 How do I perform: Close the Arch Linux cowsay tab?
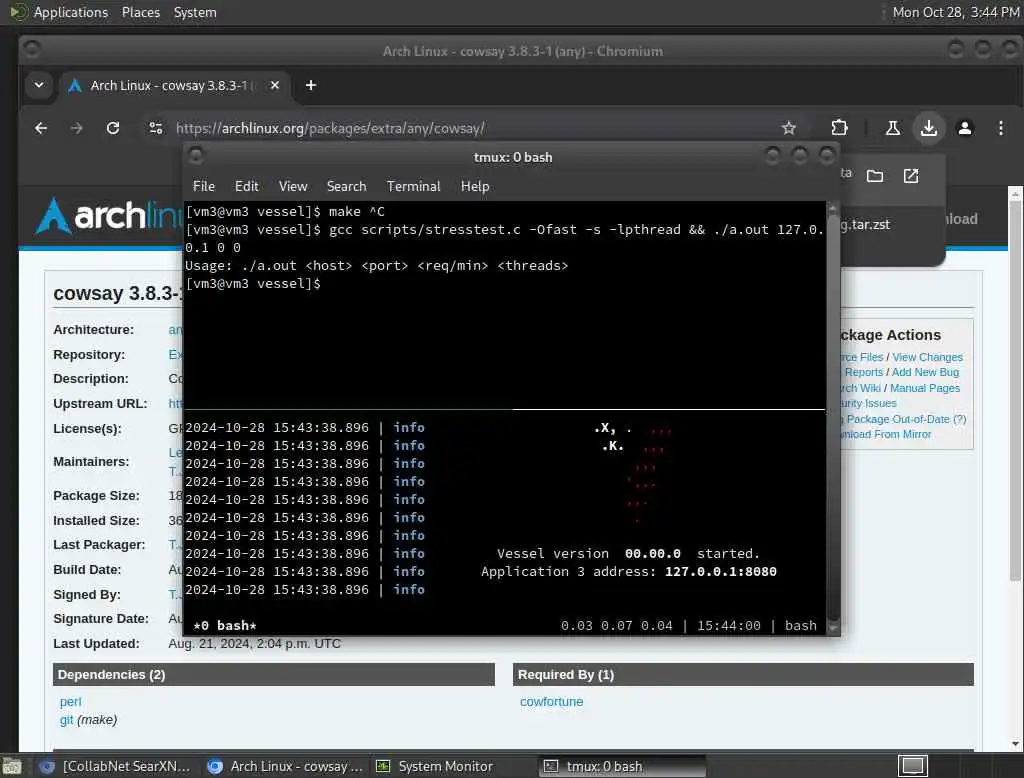[275, 85]
